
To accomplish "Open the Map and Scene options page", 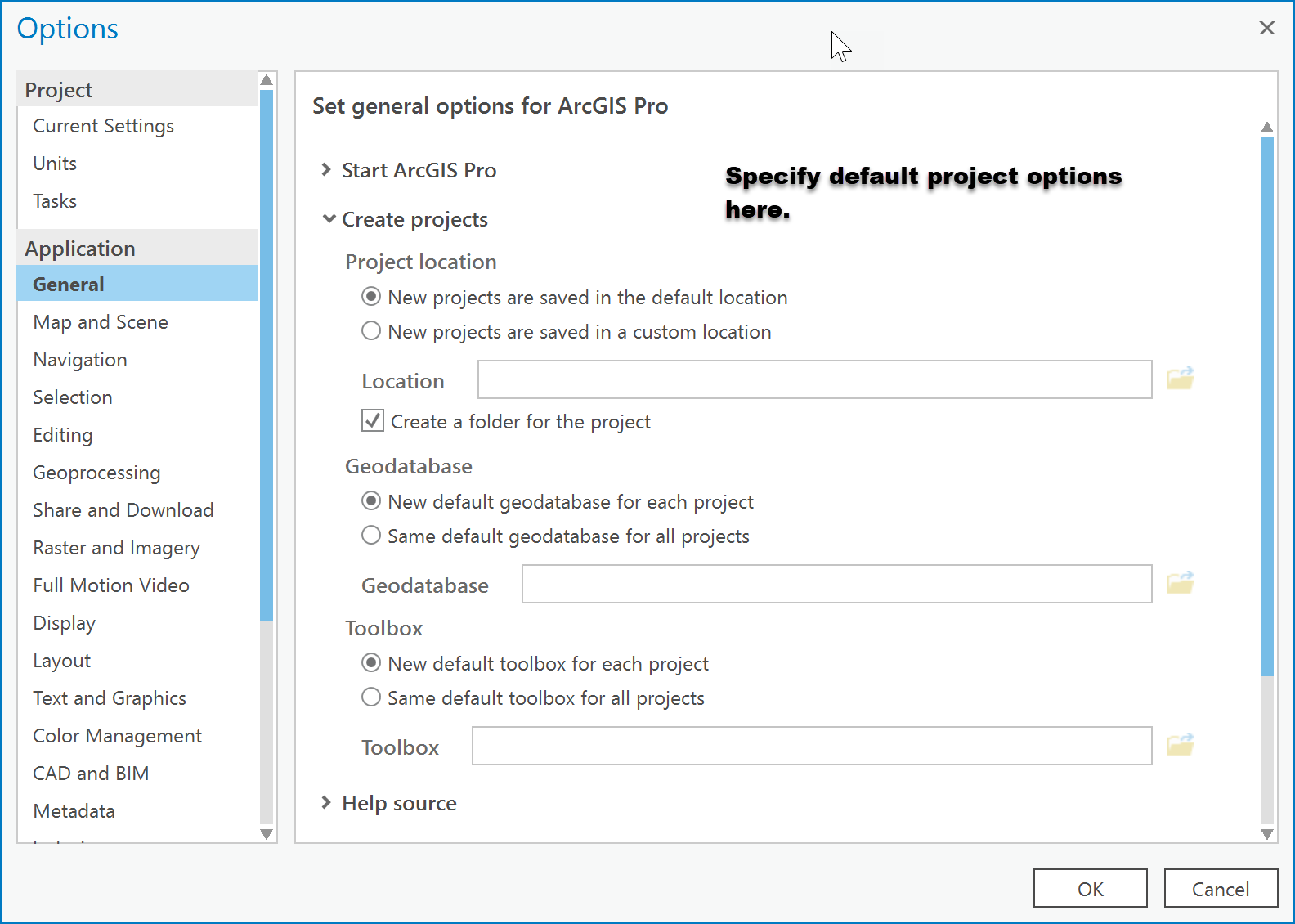I will [101, 322].
